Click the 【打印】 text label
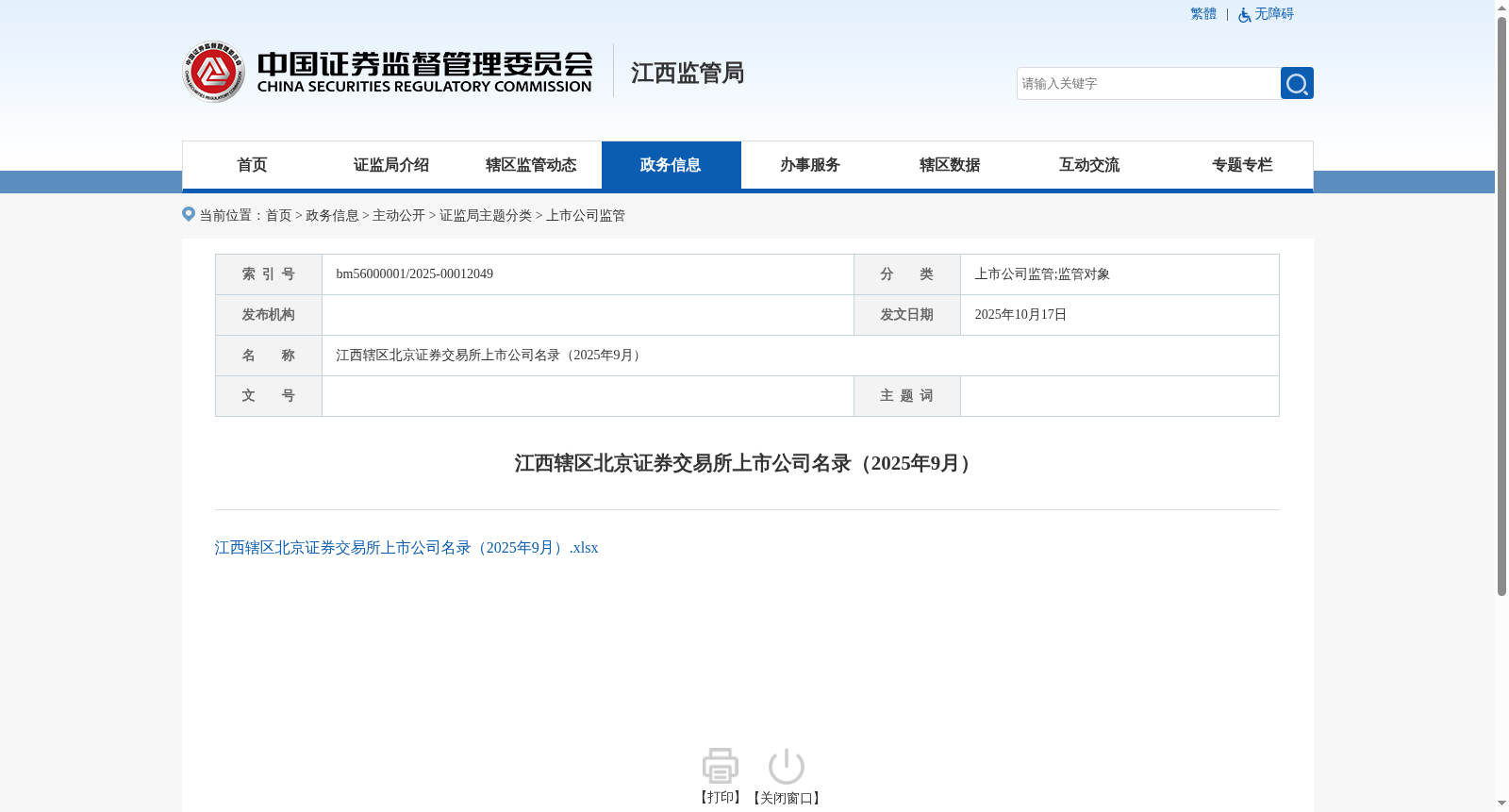1509x812 pixels. tap(721, 798)
